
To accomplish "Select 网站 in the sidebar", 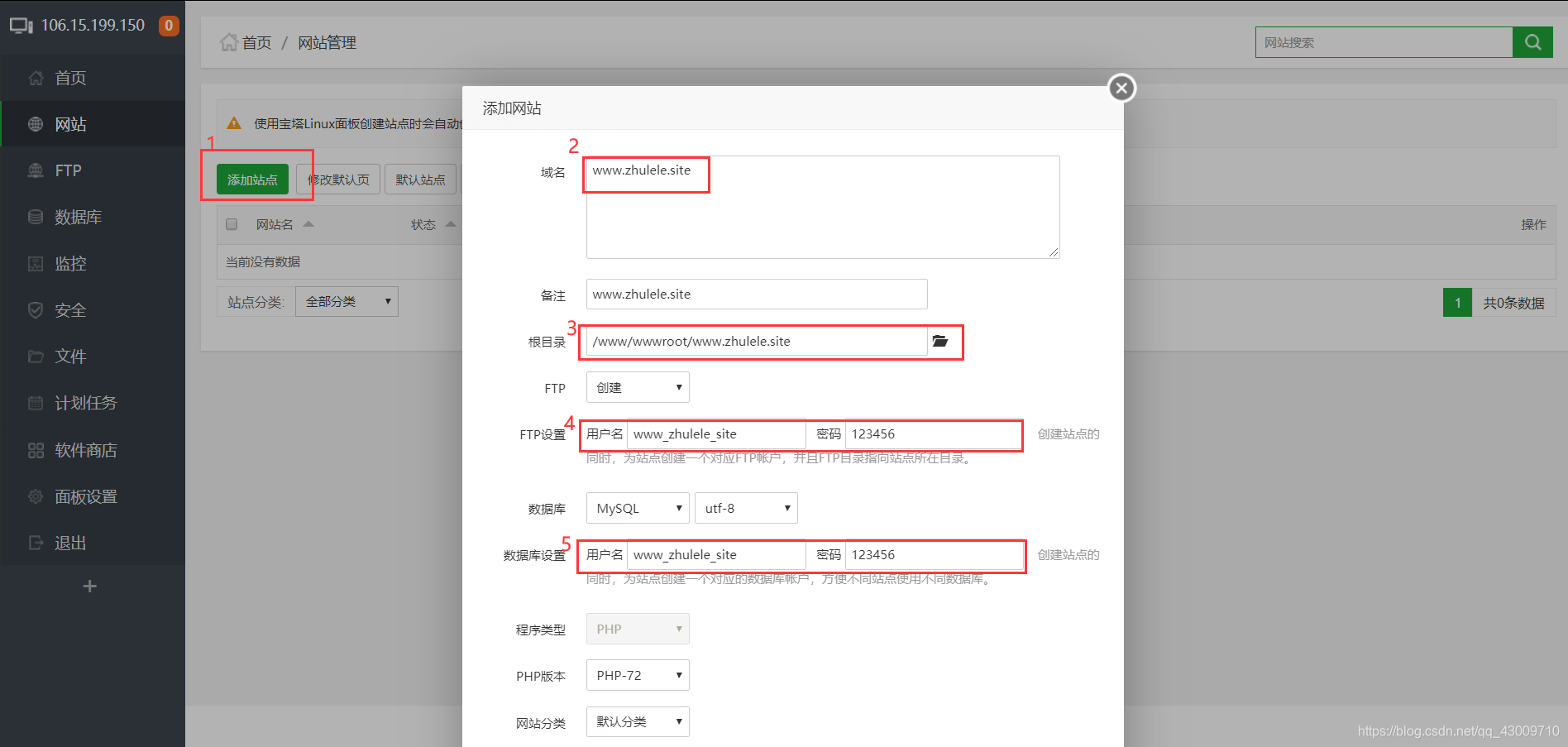I will [x=93, y=124].
